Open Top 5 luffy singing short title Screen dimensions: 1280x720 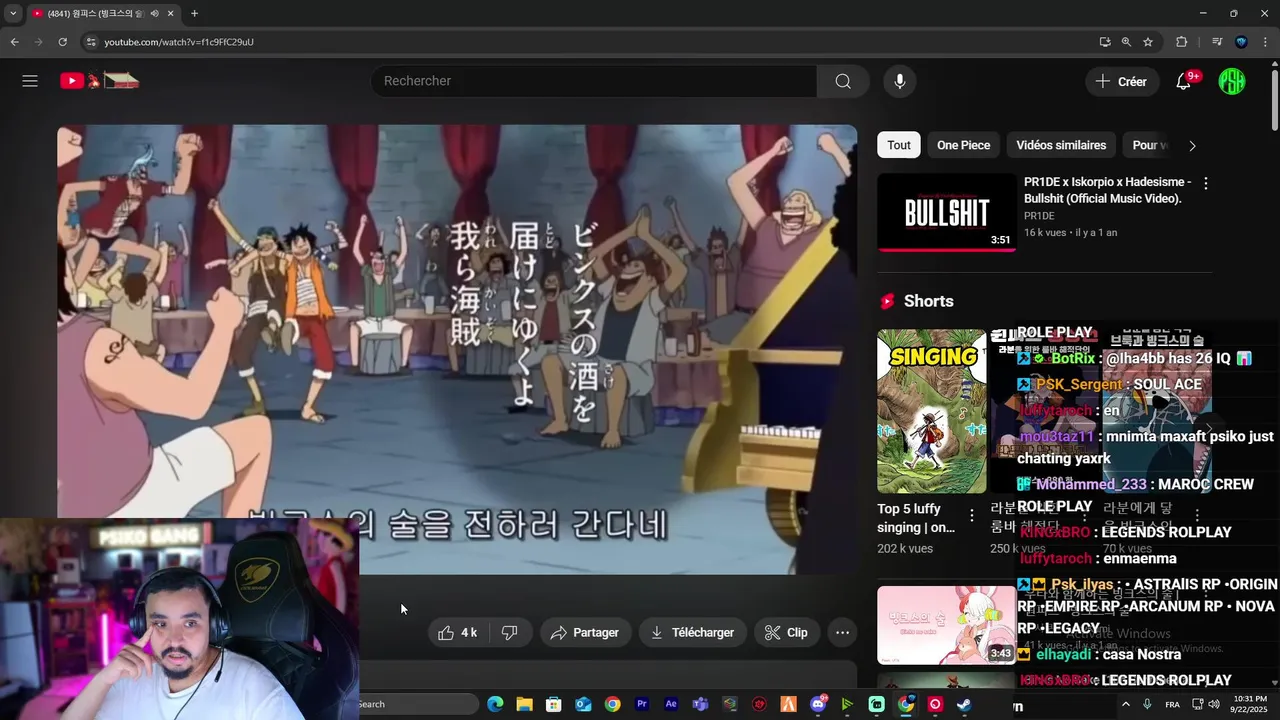[x=916, y=518]
